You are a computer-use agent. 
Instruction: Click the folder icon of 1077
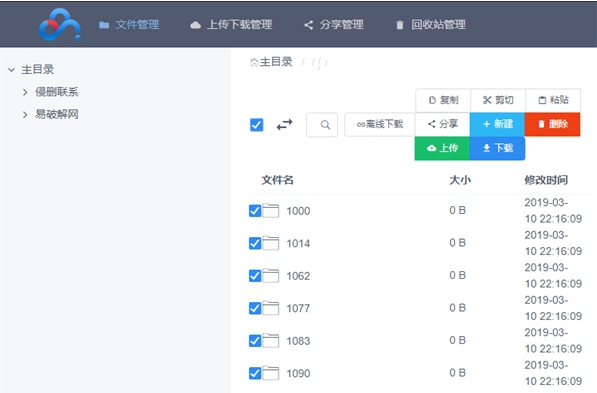[271, 308]
